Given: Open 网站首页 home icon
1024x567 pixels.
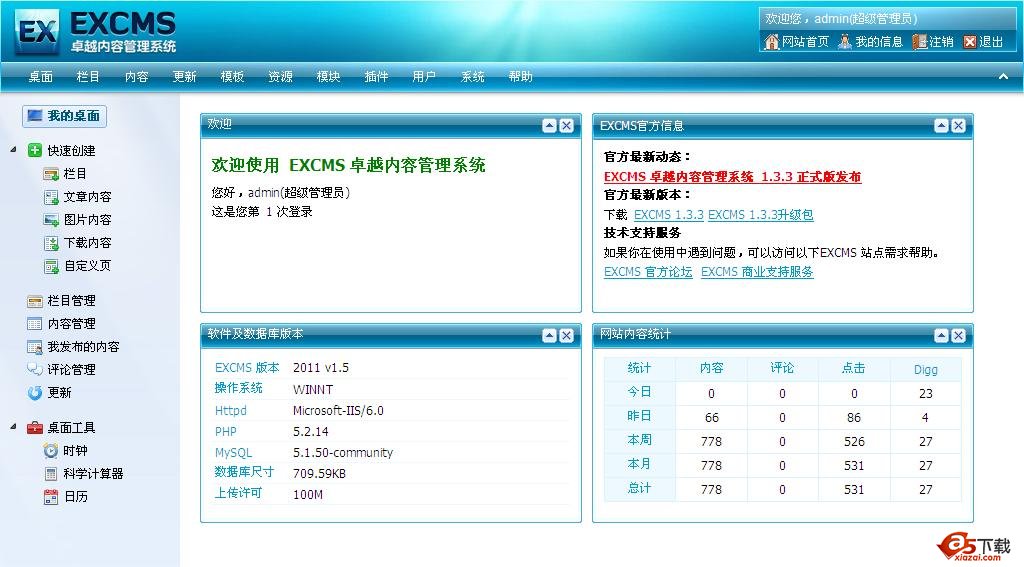Looking at the screenshot, I should (772, 42).
